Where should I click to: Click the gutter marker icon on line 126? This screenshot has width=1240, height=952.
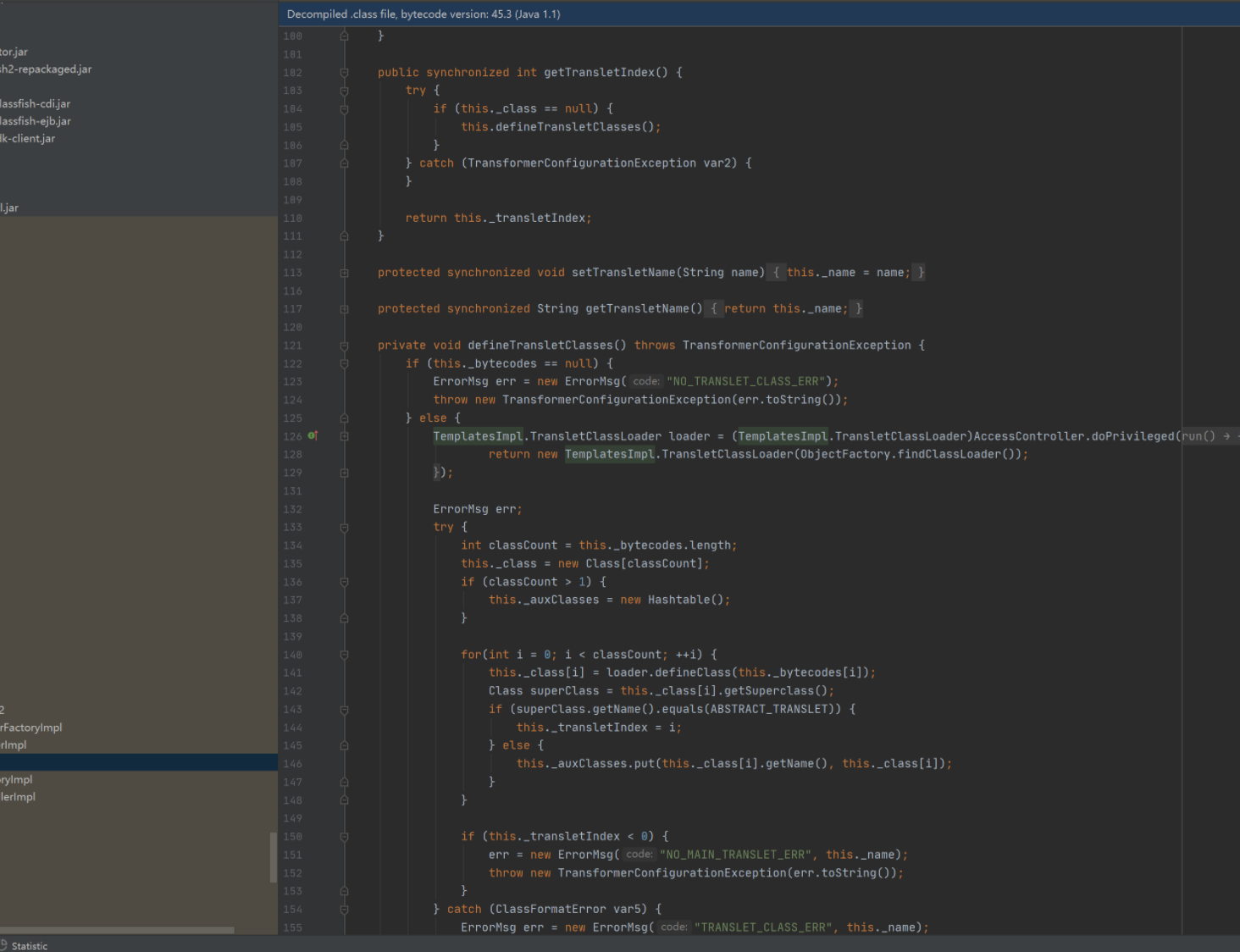(313, 435)
